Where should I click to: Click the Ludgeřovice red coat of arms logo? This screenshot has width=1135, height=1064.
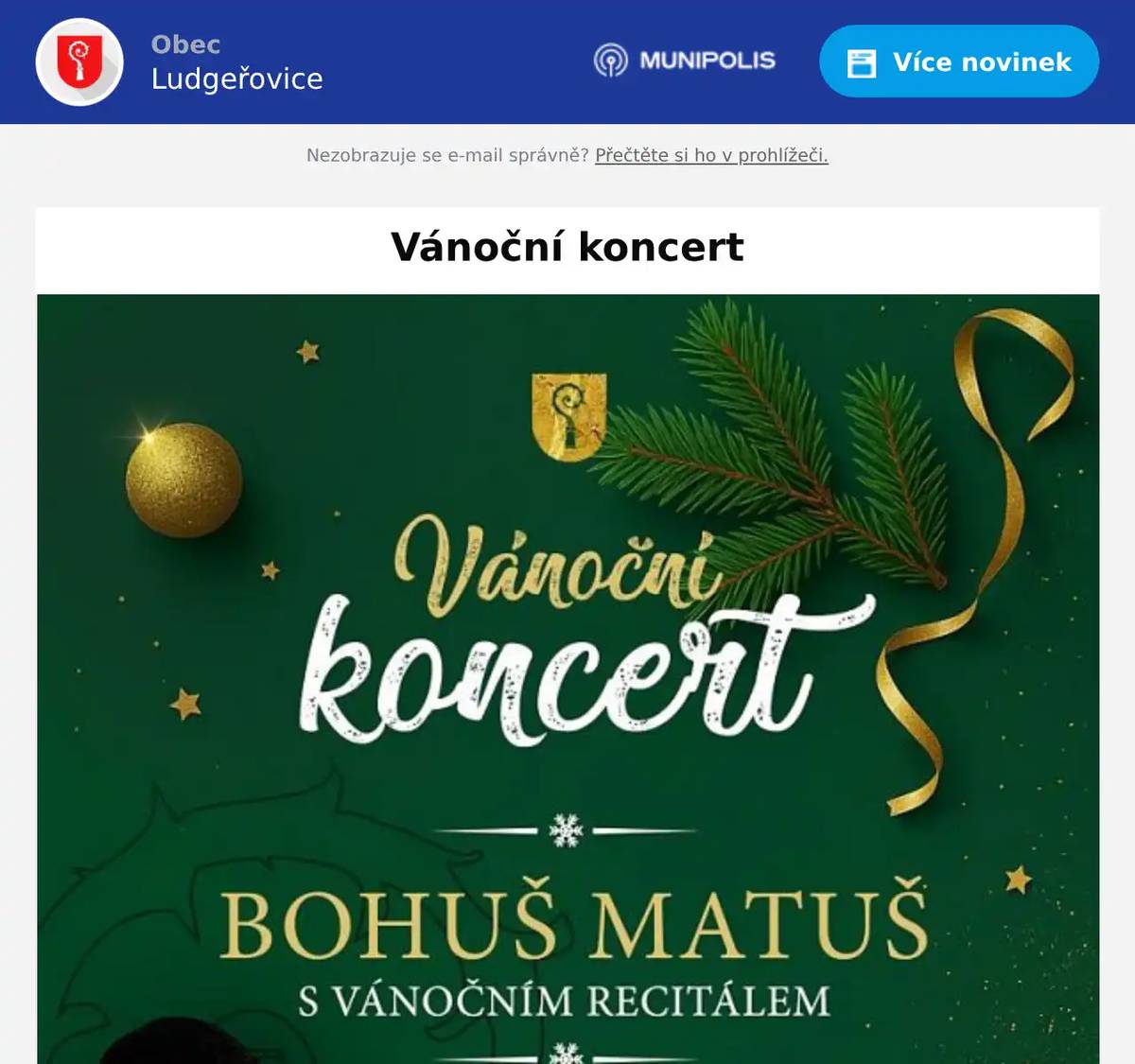[79, 62]
